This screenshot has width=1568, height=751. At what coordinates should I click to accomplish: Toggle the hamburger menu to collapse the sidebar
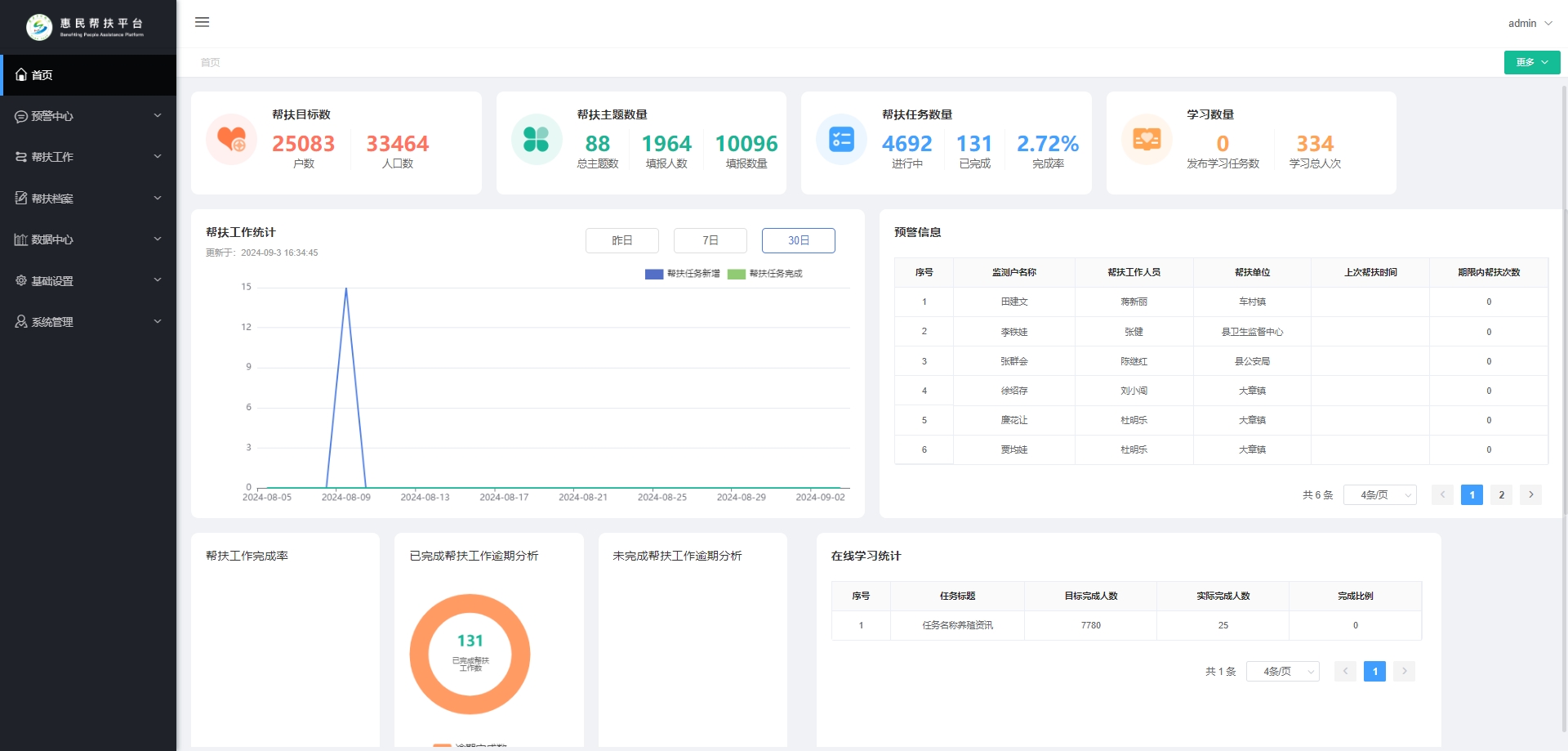pos(203,22)
